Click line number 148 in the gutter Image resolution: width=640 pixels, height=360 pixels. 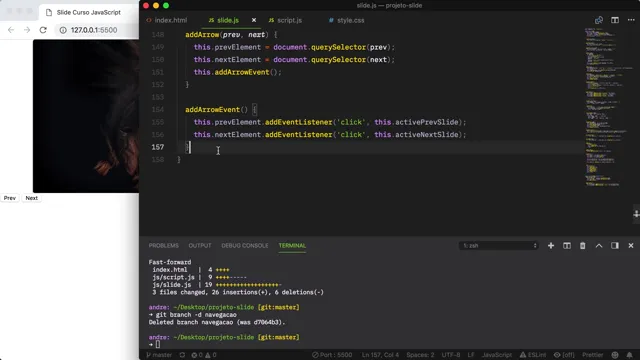tap(158, 35)
